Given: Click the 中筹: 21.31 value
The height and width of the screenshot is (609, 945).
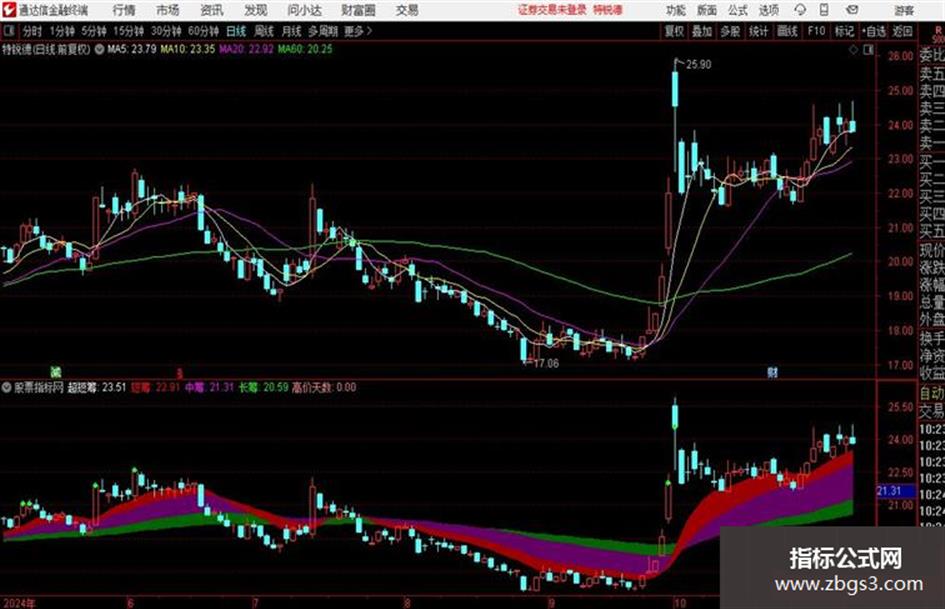Looking at the screenshot, I should (x=209, y=388).
